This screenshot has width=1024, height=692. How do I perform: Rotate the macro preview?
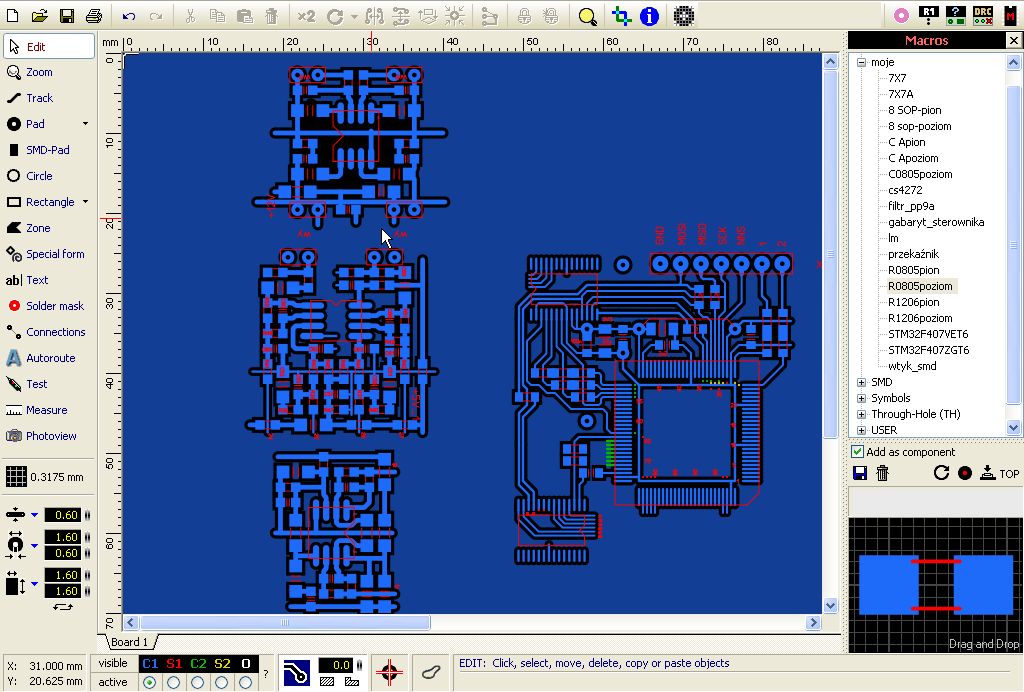941,473
